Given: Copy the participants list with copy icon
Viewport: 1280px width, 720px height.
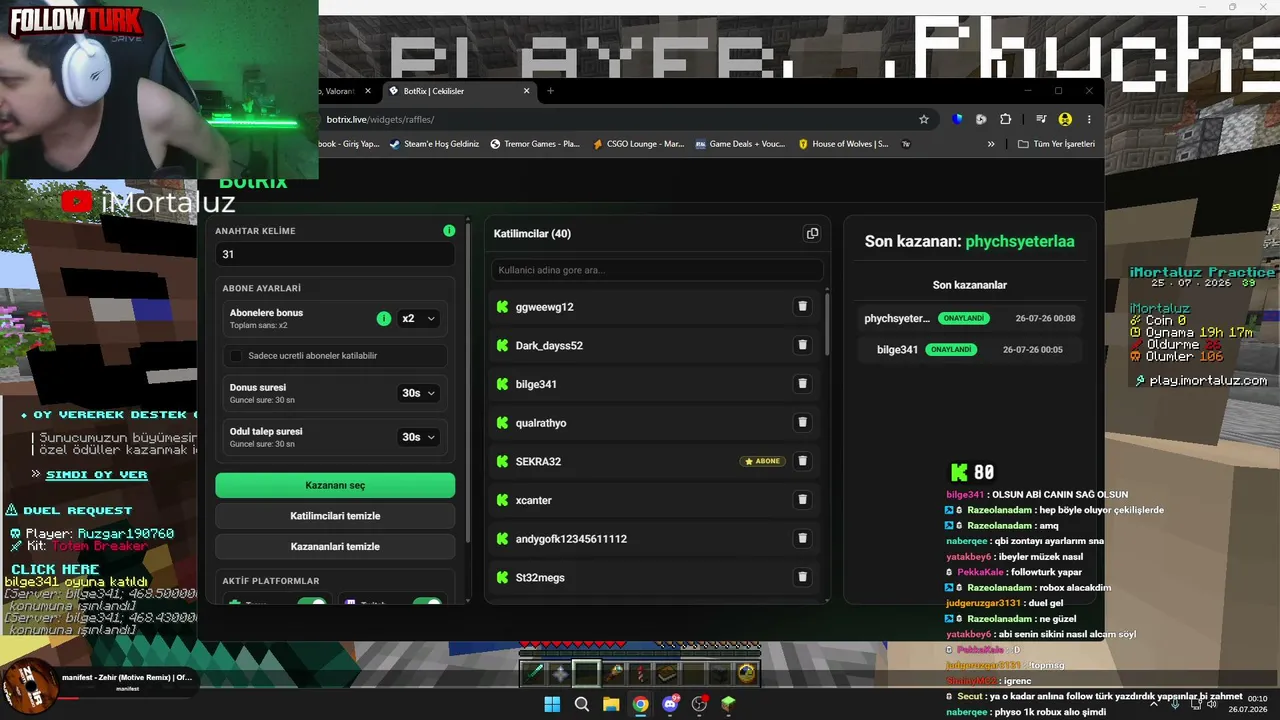Looking at the screenshot, I should point(812,233).
